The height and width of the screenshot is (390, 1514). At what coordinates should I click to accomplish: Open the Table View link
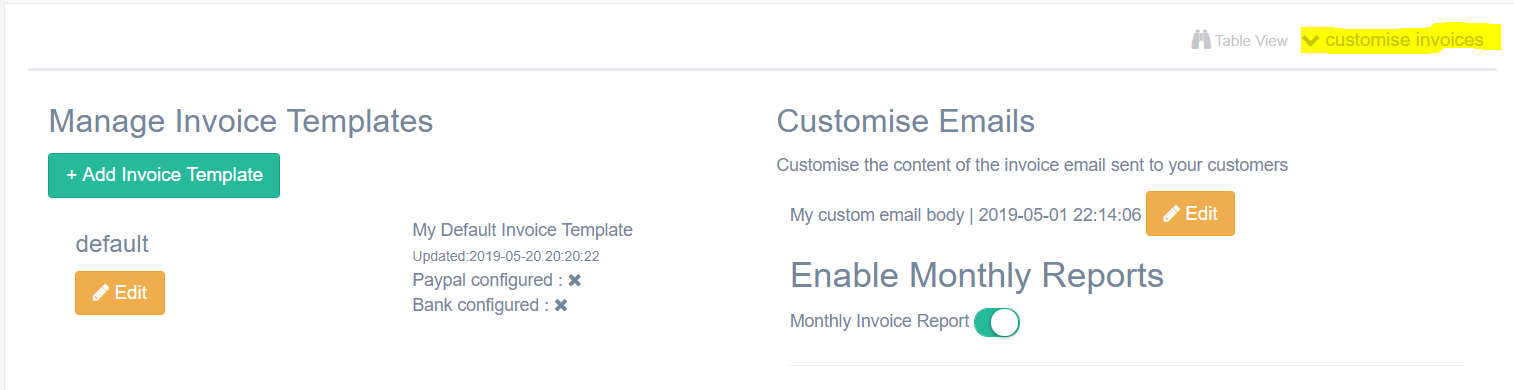point(1251,41)
